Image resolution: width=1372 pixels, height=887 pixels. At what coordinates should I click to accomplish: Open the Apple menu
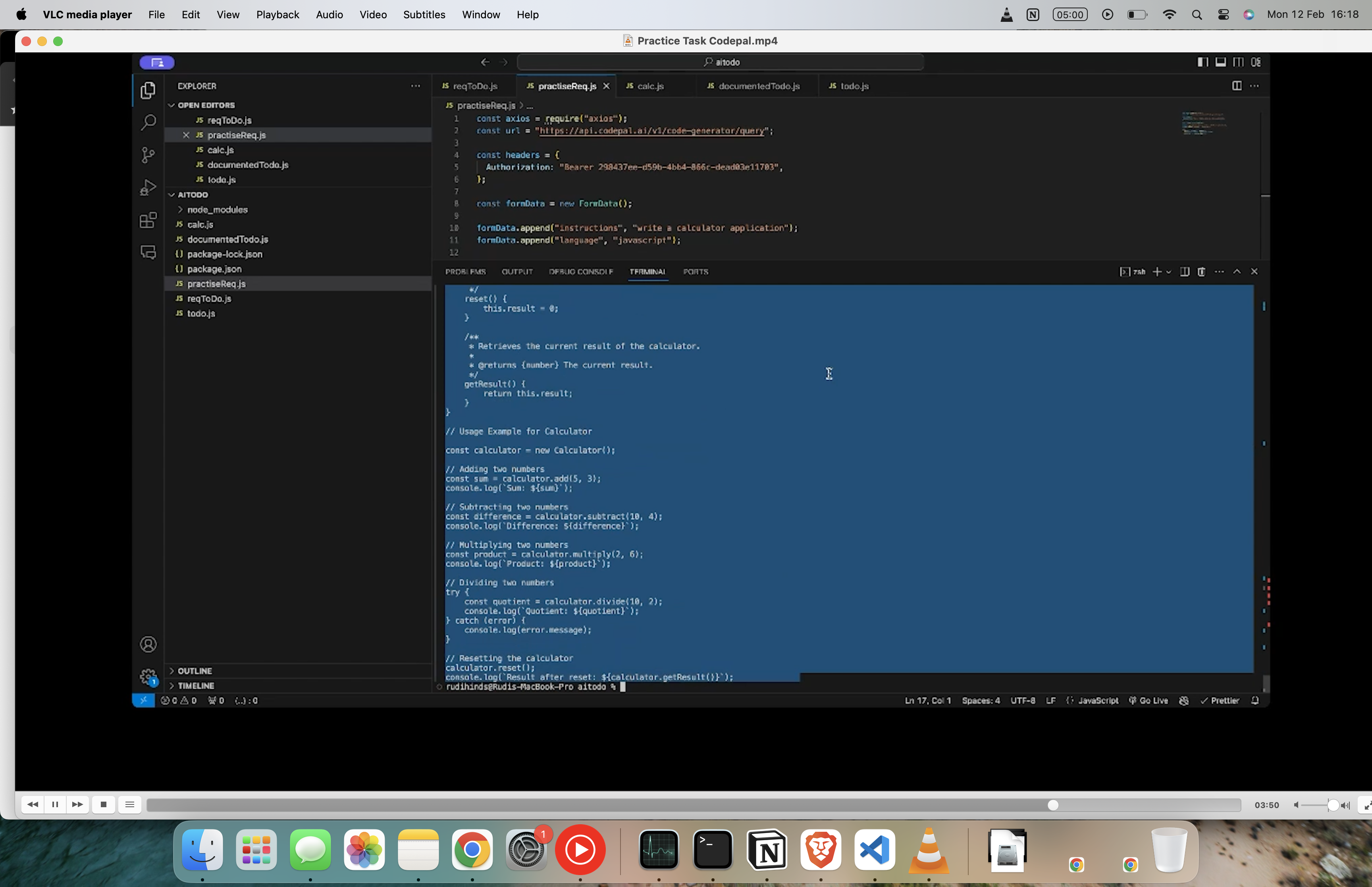(x=21, y=14)
